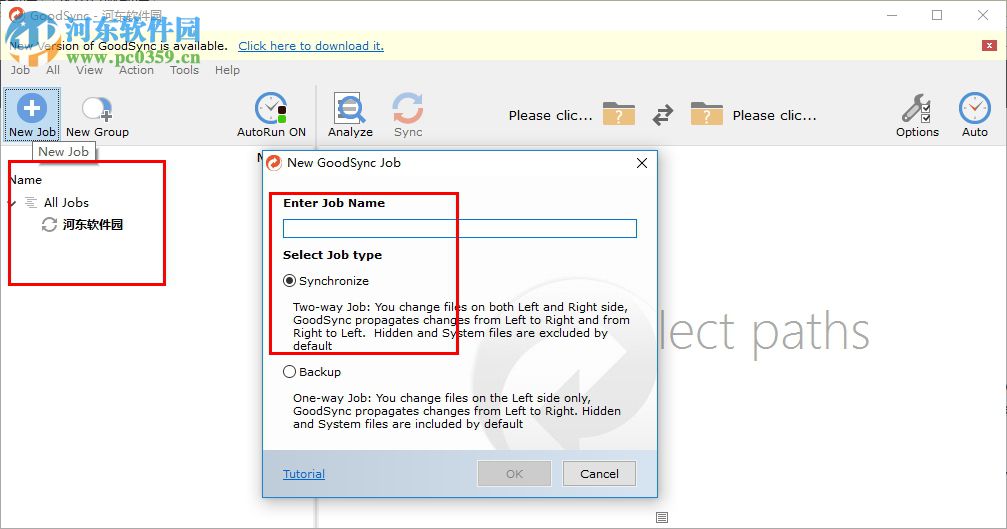Image resolution: width=1007 pixels, height=529 pixels.
Task: Choose the right folder path icon
Action: (x=706, y=114)
